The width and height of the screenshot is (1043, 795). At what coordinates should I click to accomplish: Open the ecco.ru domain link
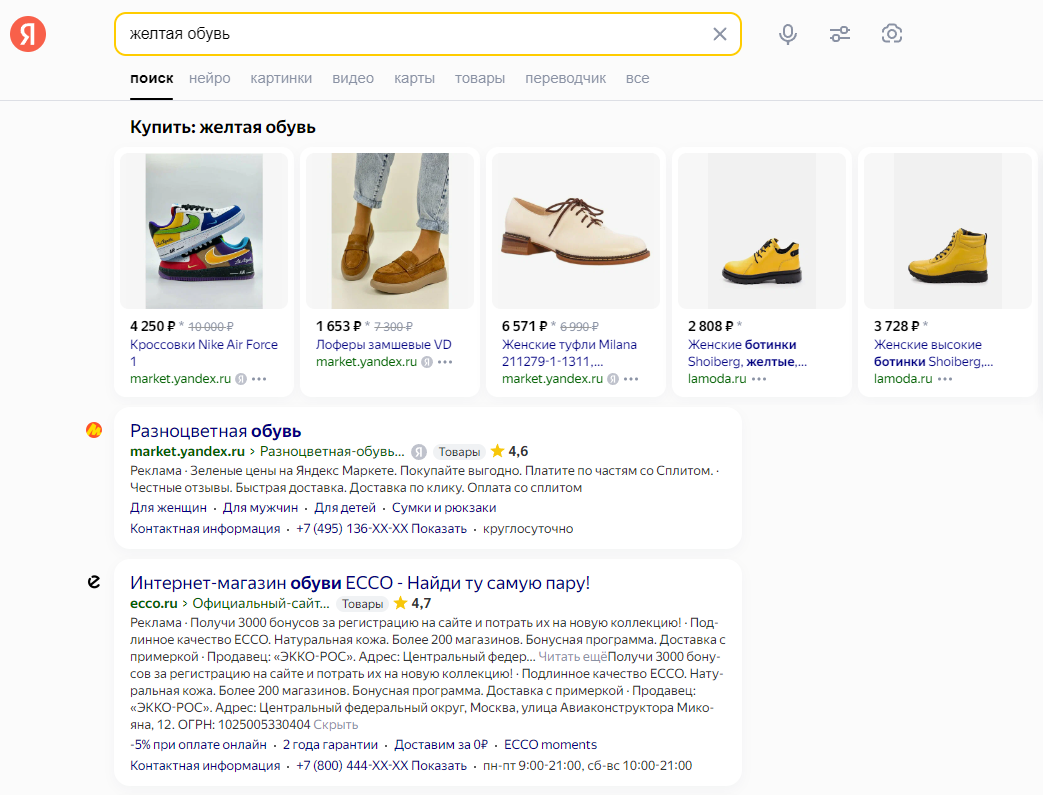(154, 603)
